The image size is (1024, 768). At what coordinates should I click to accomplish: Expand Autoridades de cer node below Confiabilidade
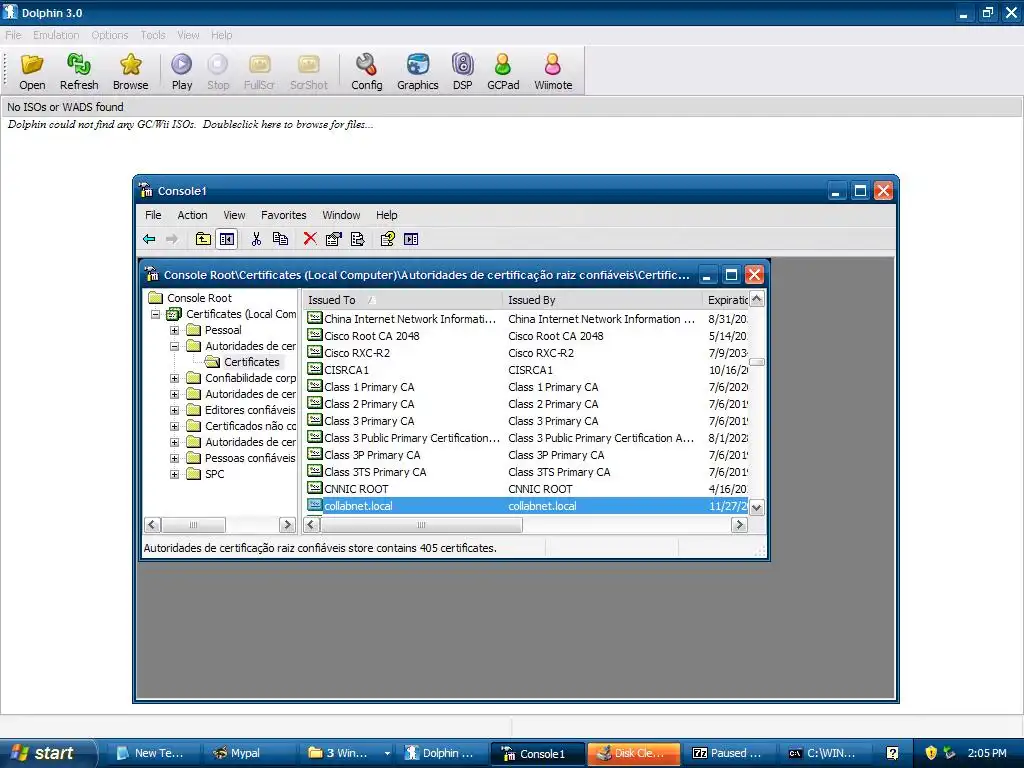click(174, 394)
